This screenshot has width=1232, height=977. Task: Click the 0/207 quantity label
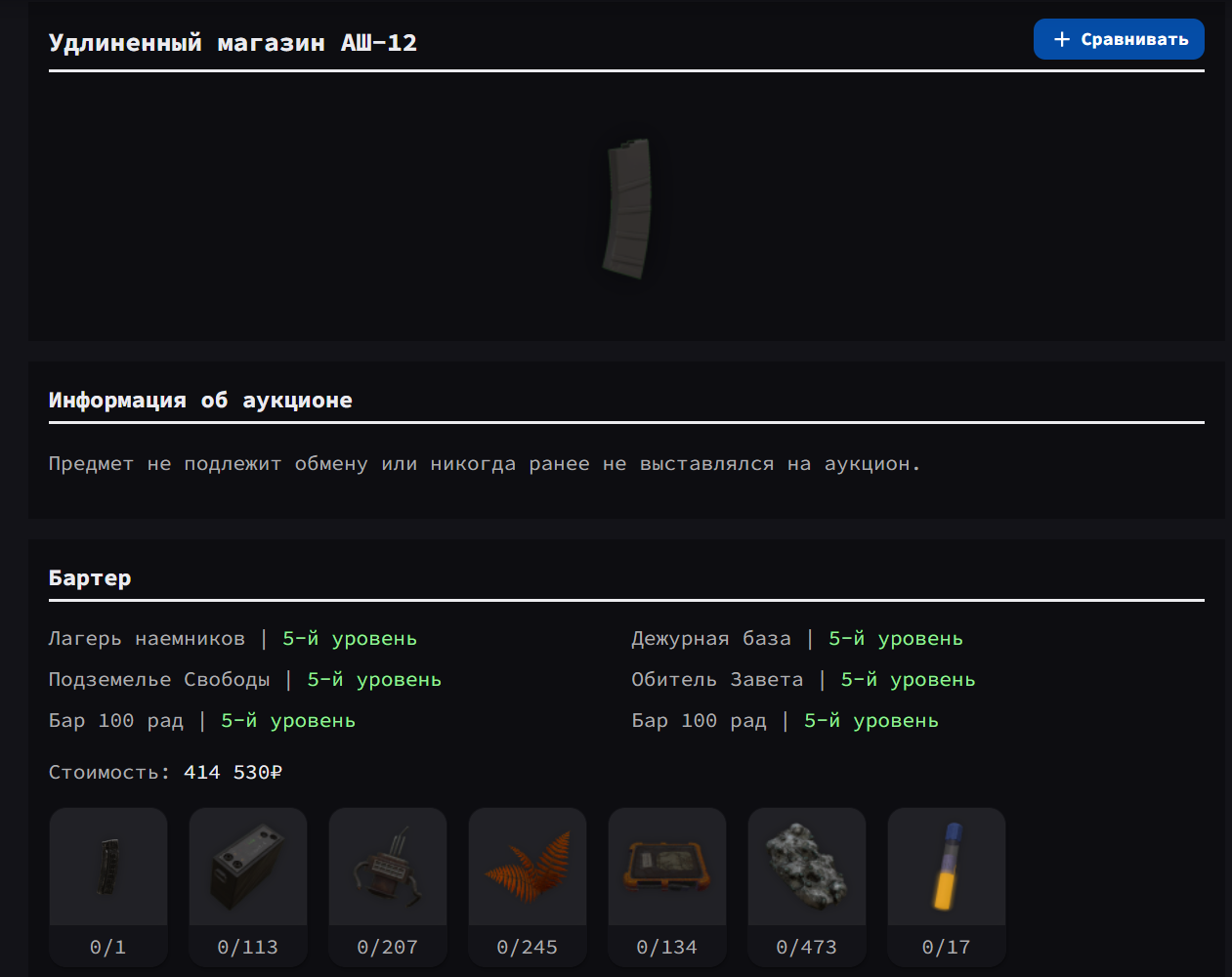pyautogui.click(x=388, y=947)
